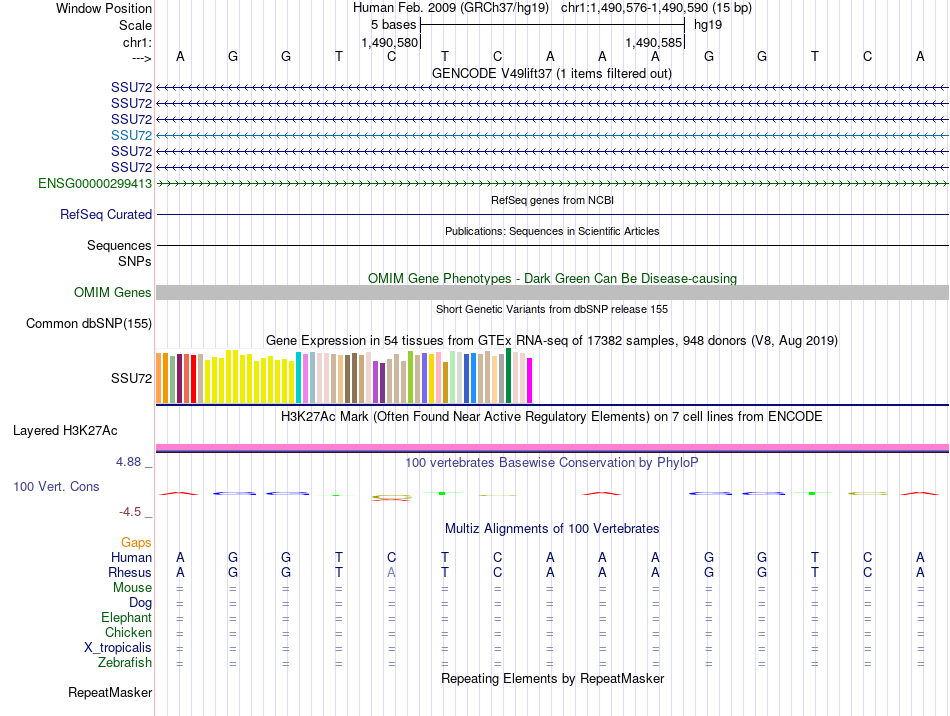Open the ENSG00000299413 gene track label

pyautogui.click(x=95, y=183)
